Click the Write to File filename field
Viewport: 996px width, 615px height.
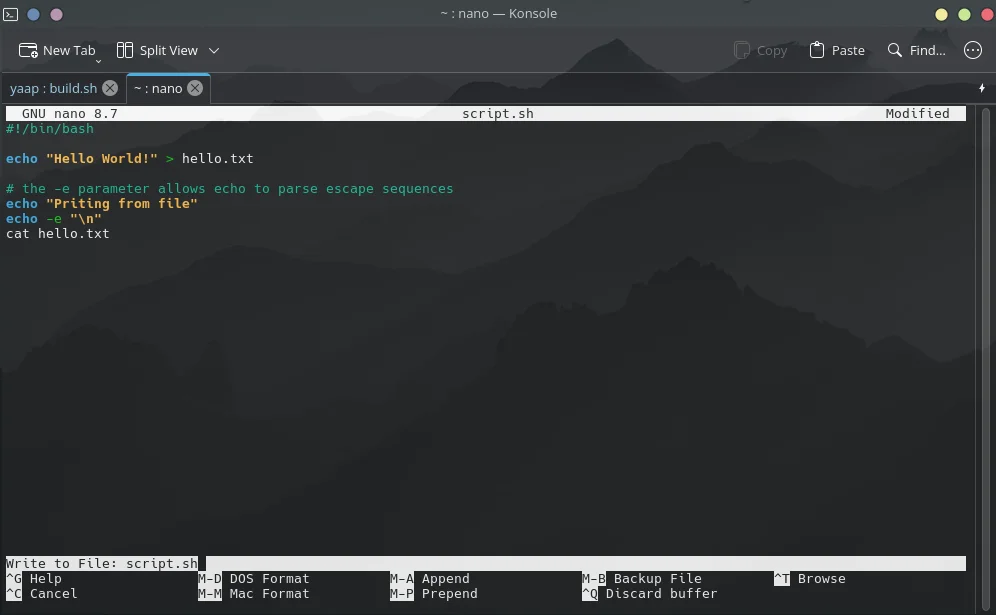point(486,564)
